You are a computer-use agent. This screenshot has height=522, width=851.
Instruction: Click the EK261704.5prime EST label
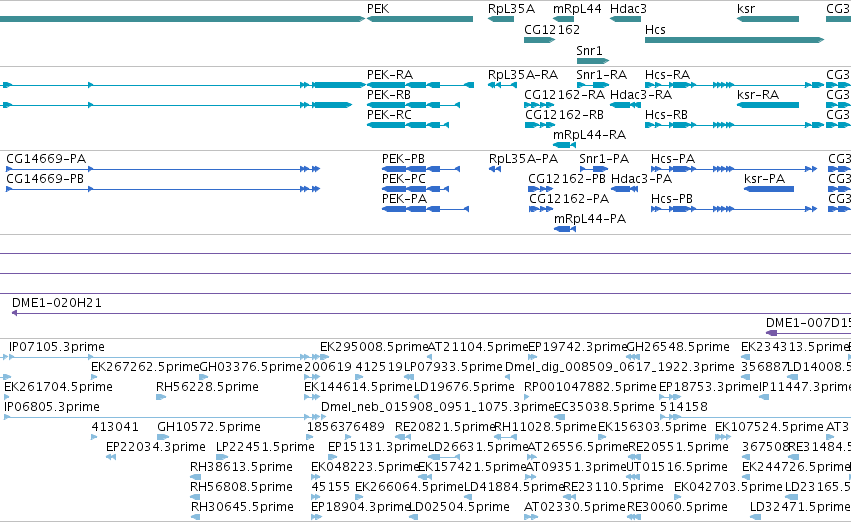click(58, 387)
